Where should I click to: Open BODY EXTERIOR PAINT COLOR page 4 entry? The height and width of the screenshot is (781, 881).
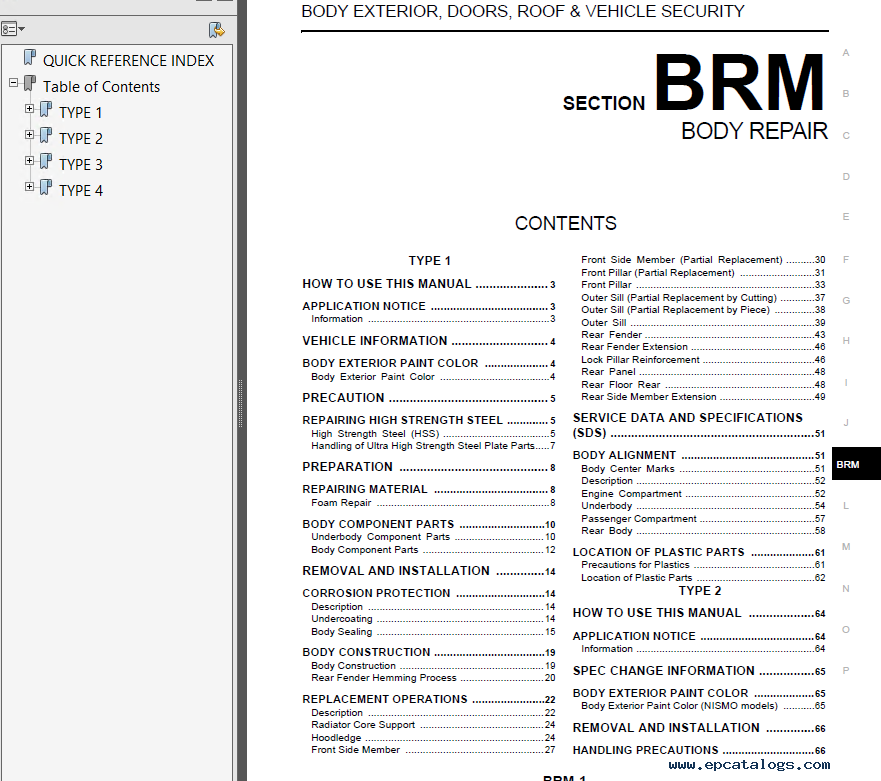pyautogui.click(x=429, y=364)
